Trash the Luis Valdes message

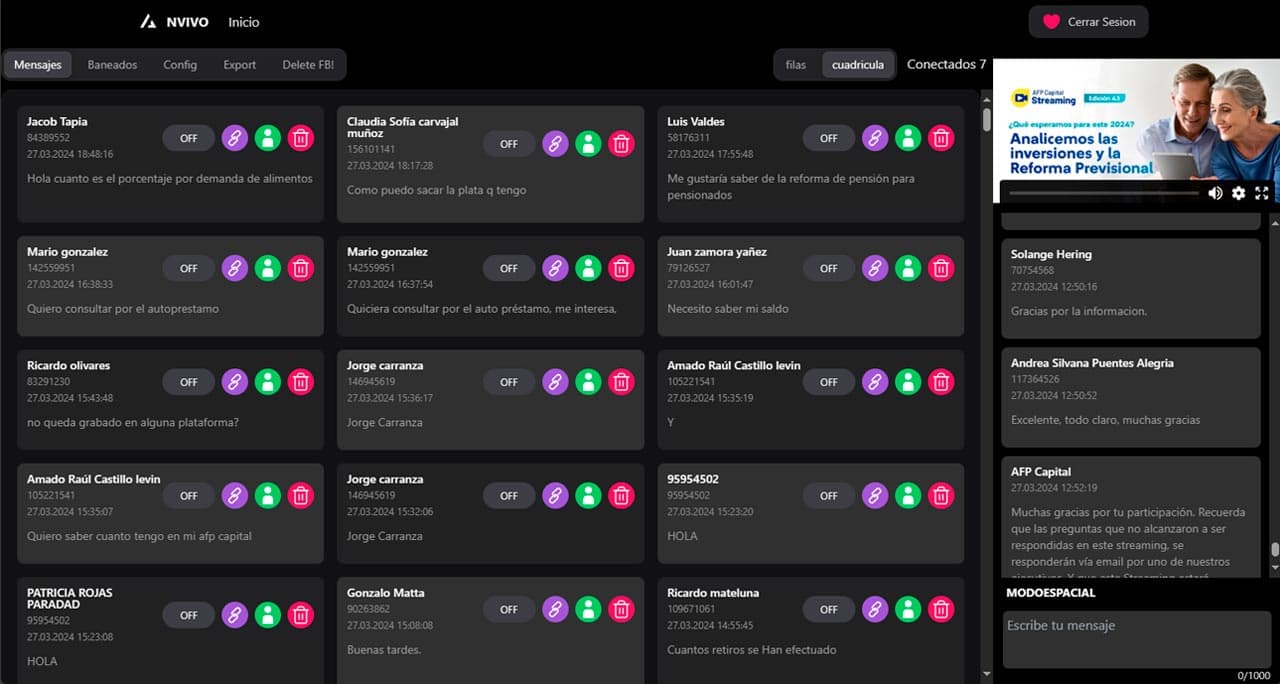(941, 138)
